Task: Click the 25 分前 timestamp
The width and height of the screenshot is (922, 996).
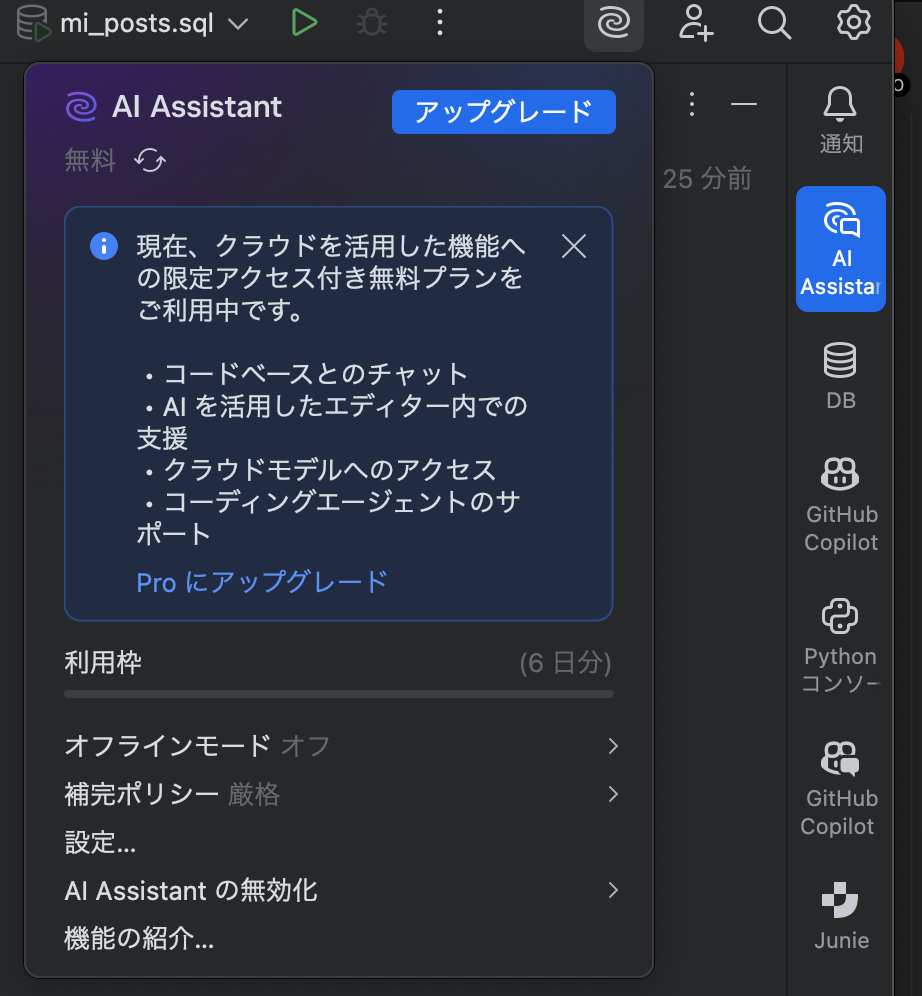Action: click(x=707, y=178)
